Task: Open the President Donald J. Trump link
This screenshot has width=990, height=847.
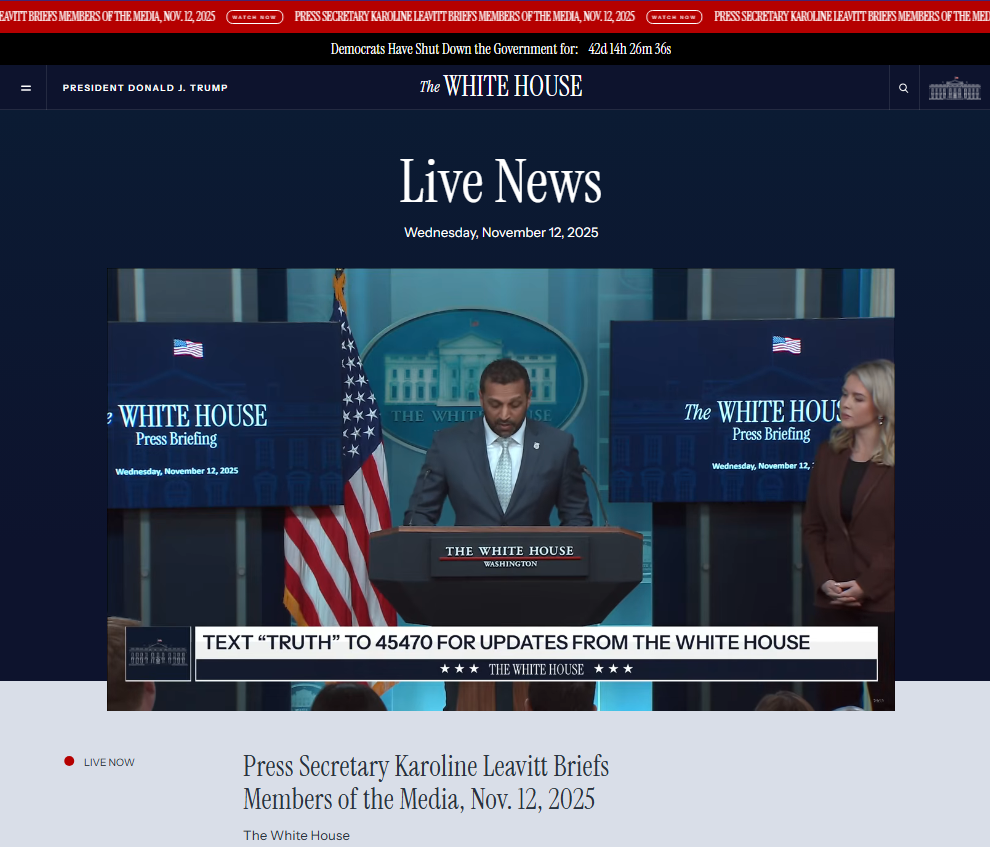Action: point(145,88)
